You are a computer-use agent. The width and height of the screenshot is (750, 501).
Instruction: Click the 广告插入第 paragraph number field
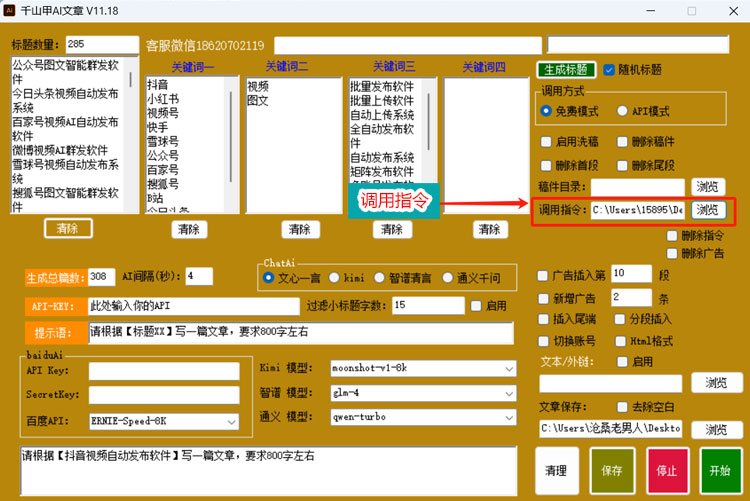point(631,274)
